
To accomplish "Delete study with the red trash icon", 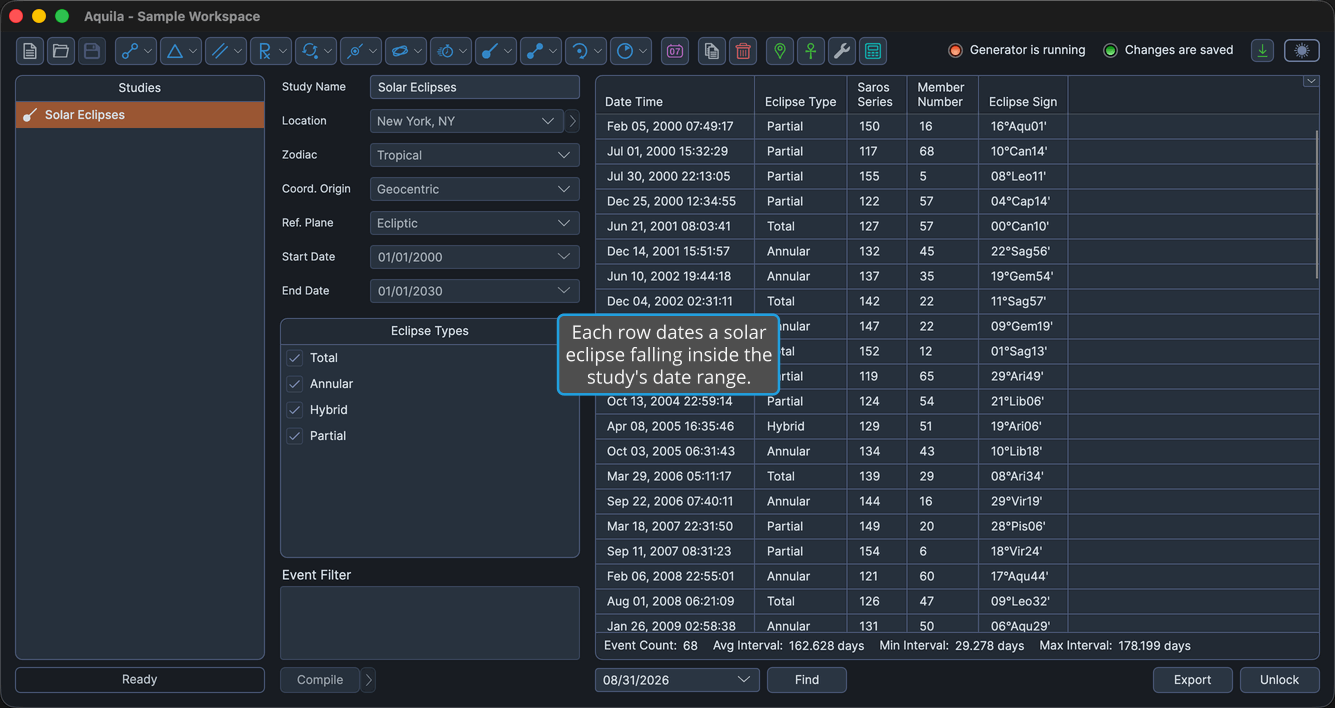I will pos(743,51).
